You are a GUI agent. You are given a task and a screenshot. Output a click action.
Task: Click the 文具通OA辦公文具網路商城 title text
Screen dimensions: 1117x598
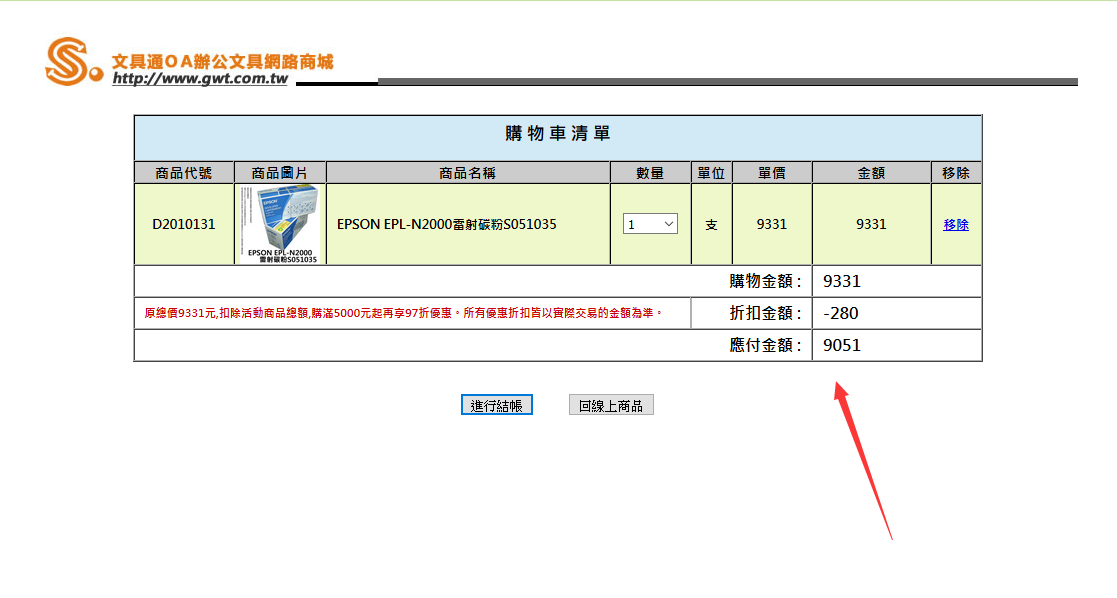[x=222, y=62]
